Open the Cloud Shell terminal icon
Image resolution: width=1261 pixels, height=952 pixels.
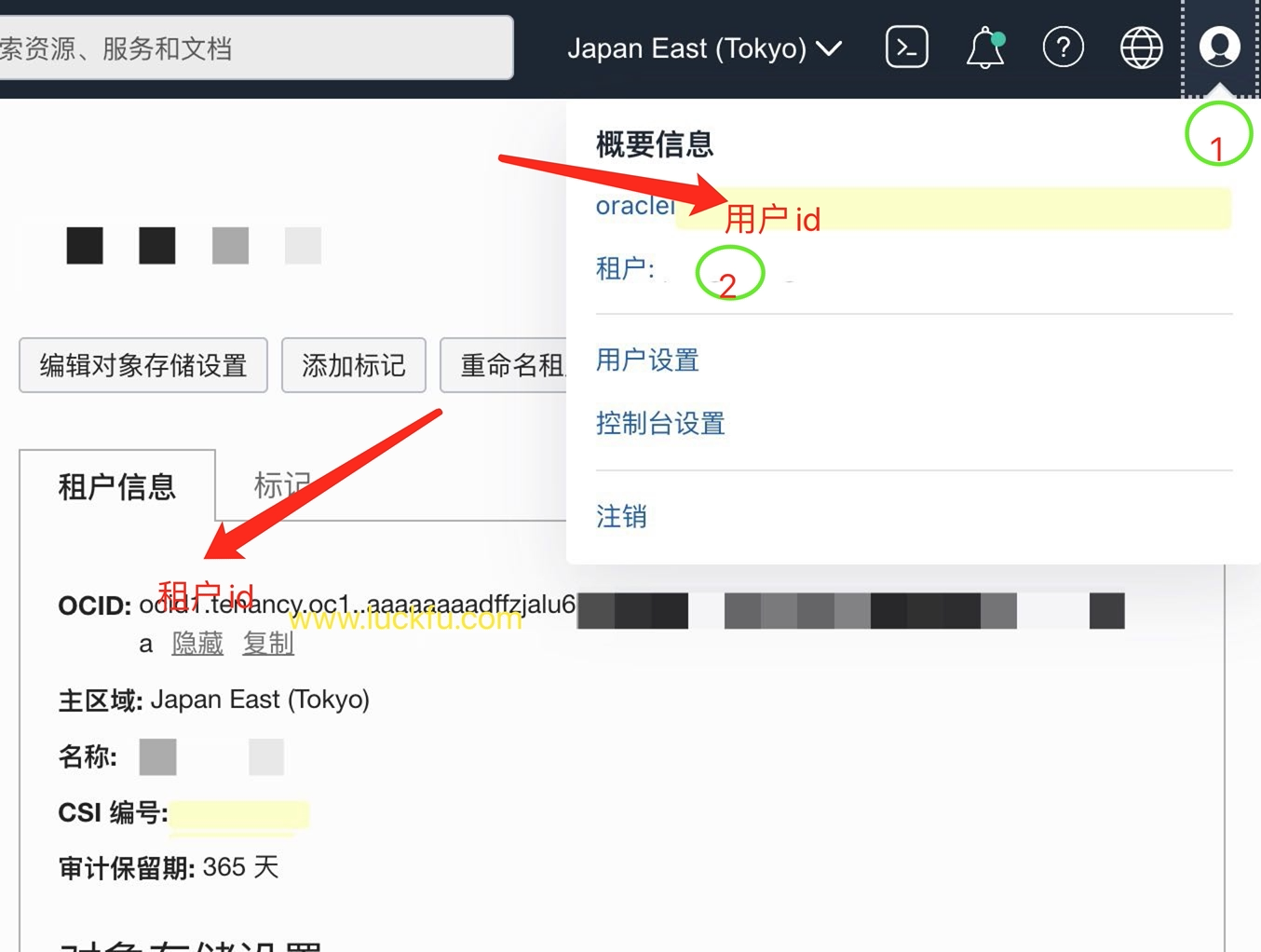[906, 48]
